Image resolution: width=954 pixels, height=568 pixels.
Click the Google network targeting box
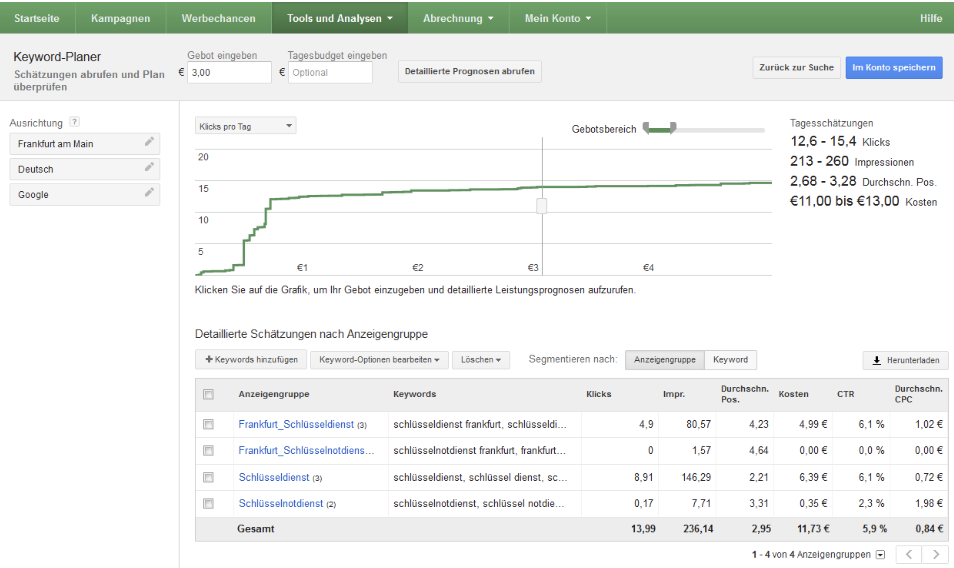tap(85, 195)
